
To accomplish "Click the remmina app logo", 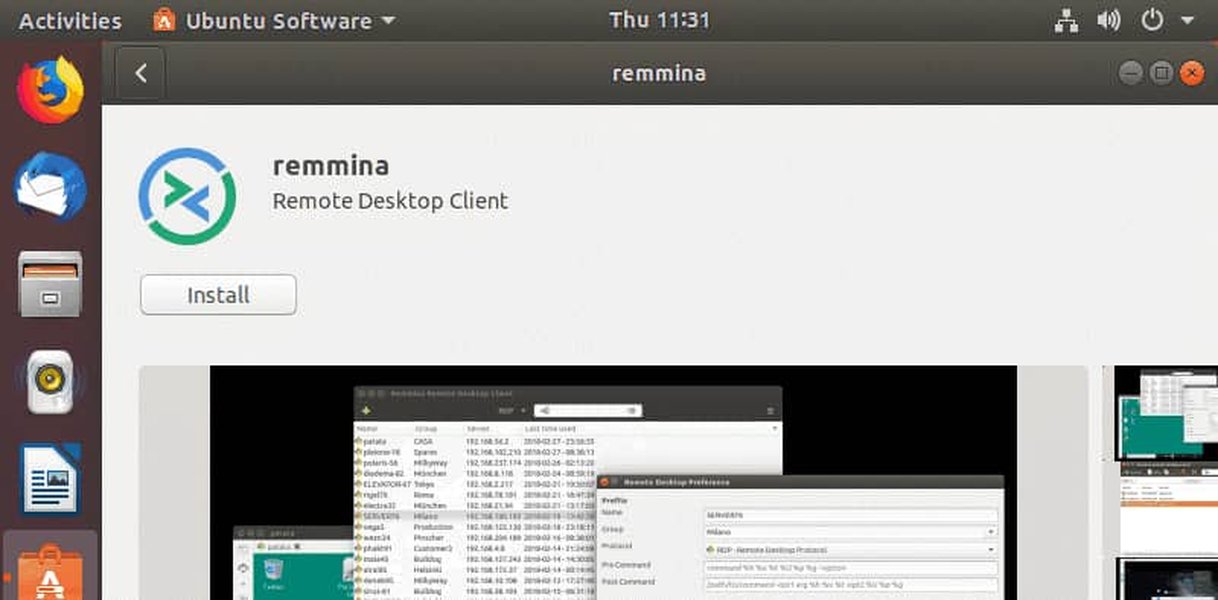I will (x=187, y=196).
